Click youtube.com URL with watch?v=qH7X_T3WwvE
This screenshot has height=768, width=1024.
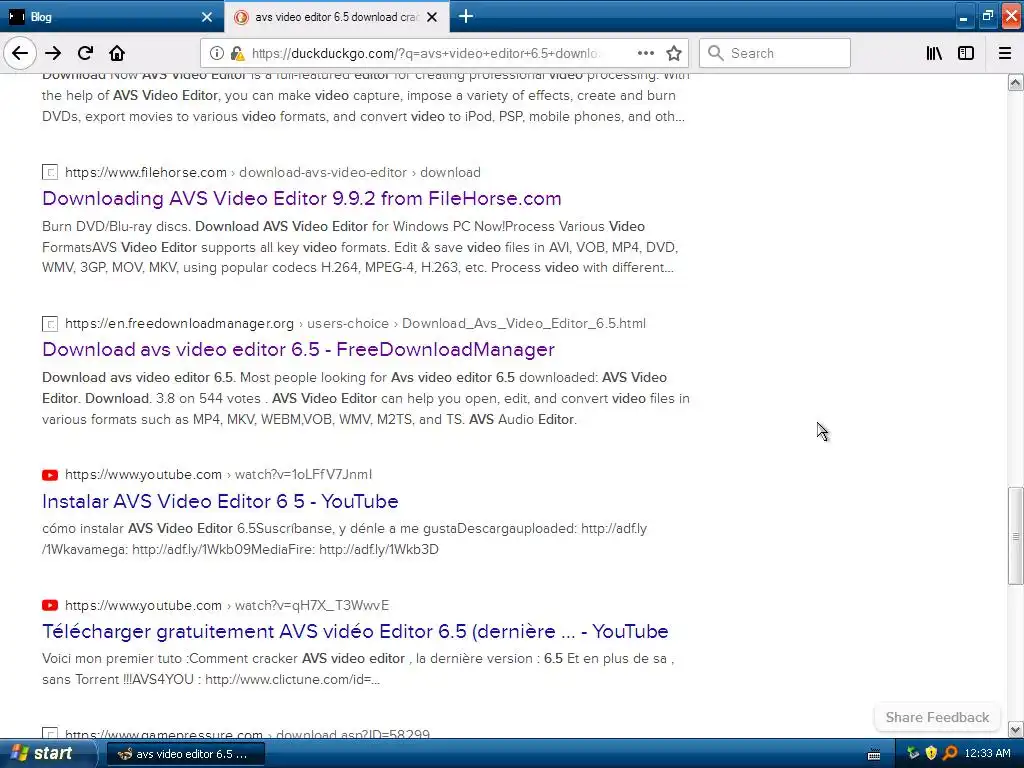[227, 605]
